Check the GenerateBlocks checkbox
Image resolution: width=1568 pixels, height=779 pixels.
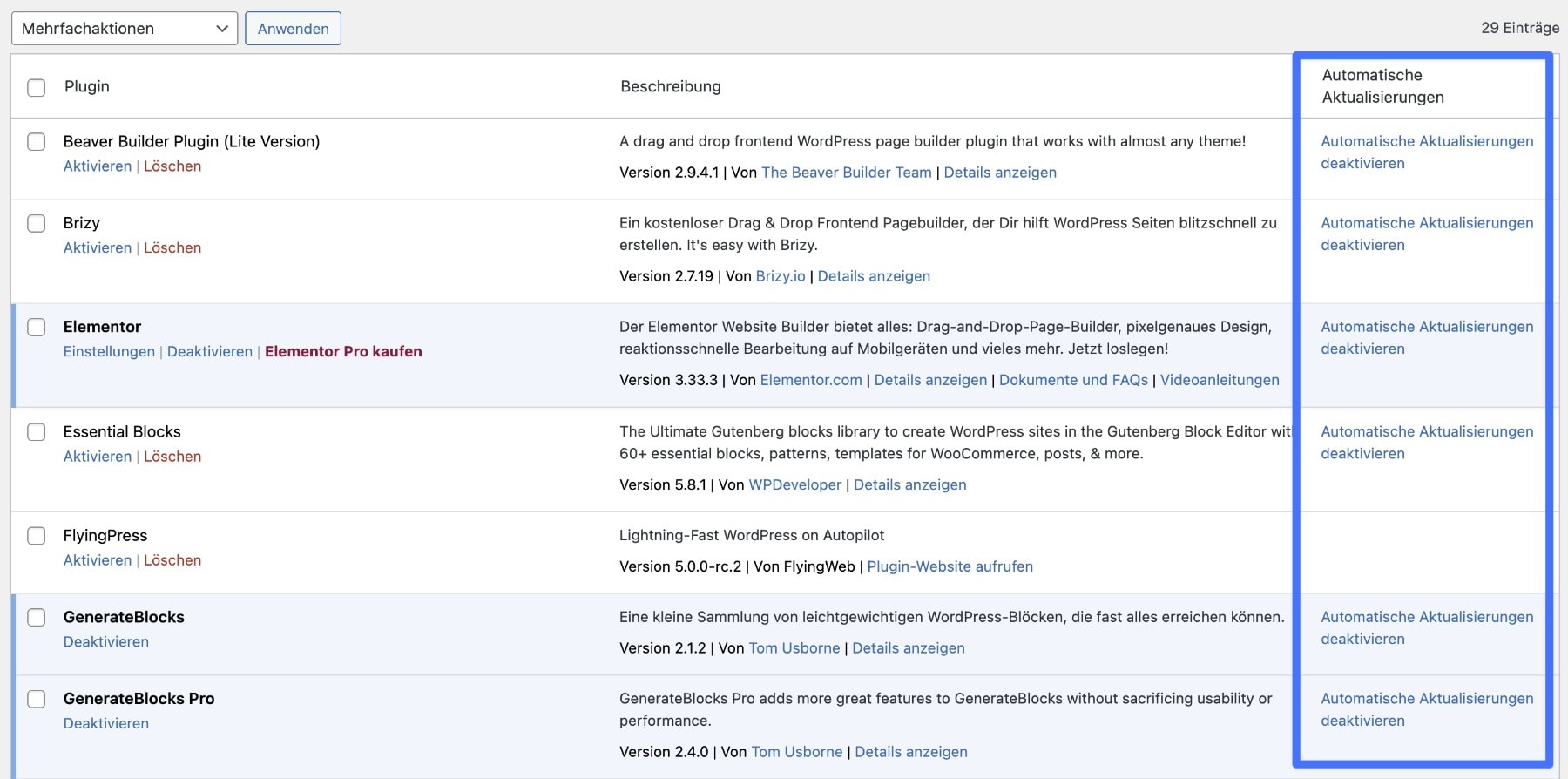pyautogui.click(x=37, y=618)
